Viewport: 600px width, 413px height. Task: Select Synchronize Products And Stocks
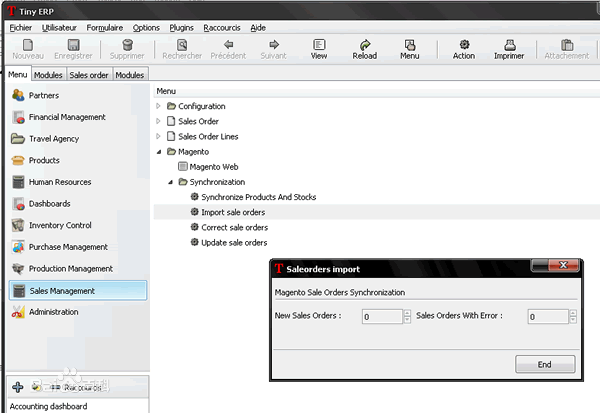258,197
